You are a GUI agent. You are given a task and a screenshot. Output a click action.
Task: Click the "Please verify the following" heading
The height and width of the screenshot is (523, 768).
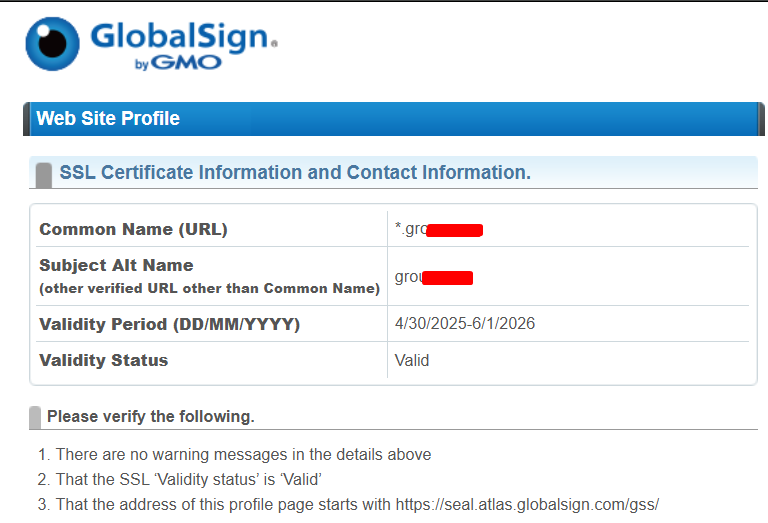pos(151,416)
